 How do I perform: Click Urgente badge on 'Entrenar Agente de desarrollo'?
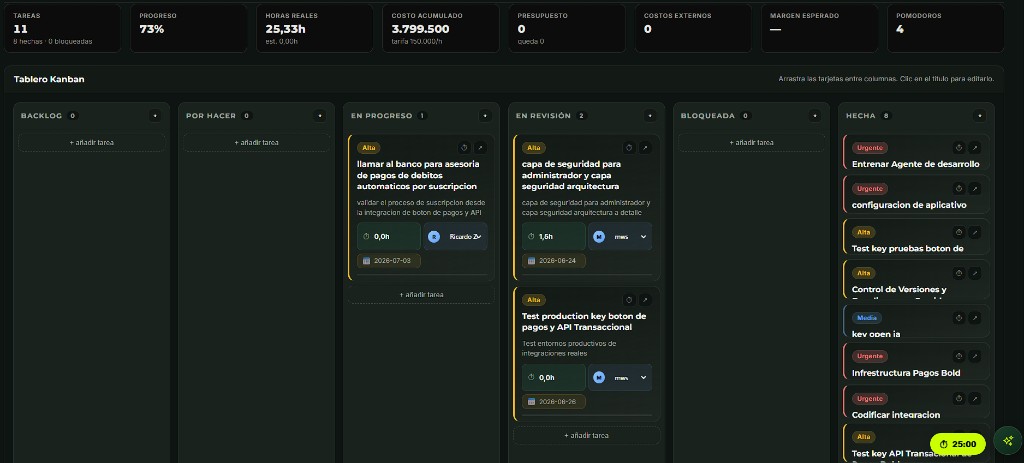870,148
